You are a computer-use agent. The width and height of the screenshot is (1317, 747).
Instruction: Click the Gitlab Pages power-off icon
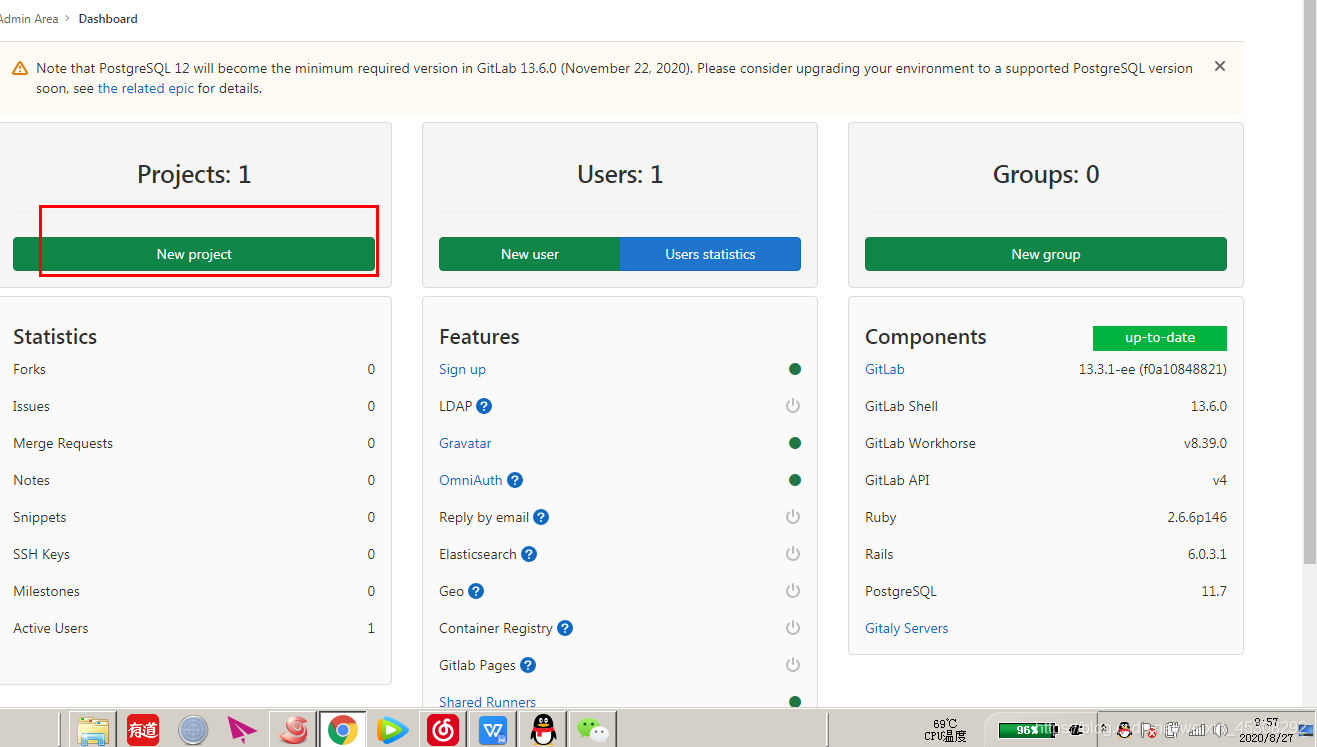pyautogui.click(x=793, y=665)
